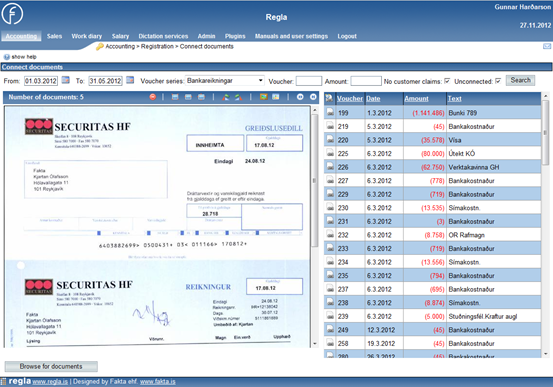Open the Sales menu
This screenshot has height=387, width=553.
coord(54,36)
